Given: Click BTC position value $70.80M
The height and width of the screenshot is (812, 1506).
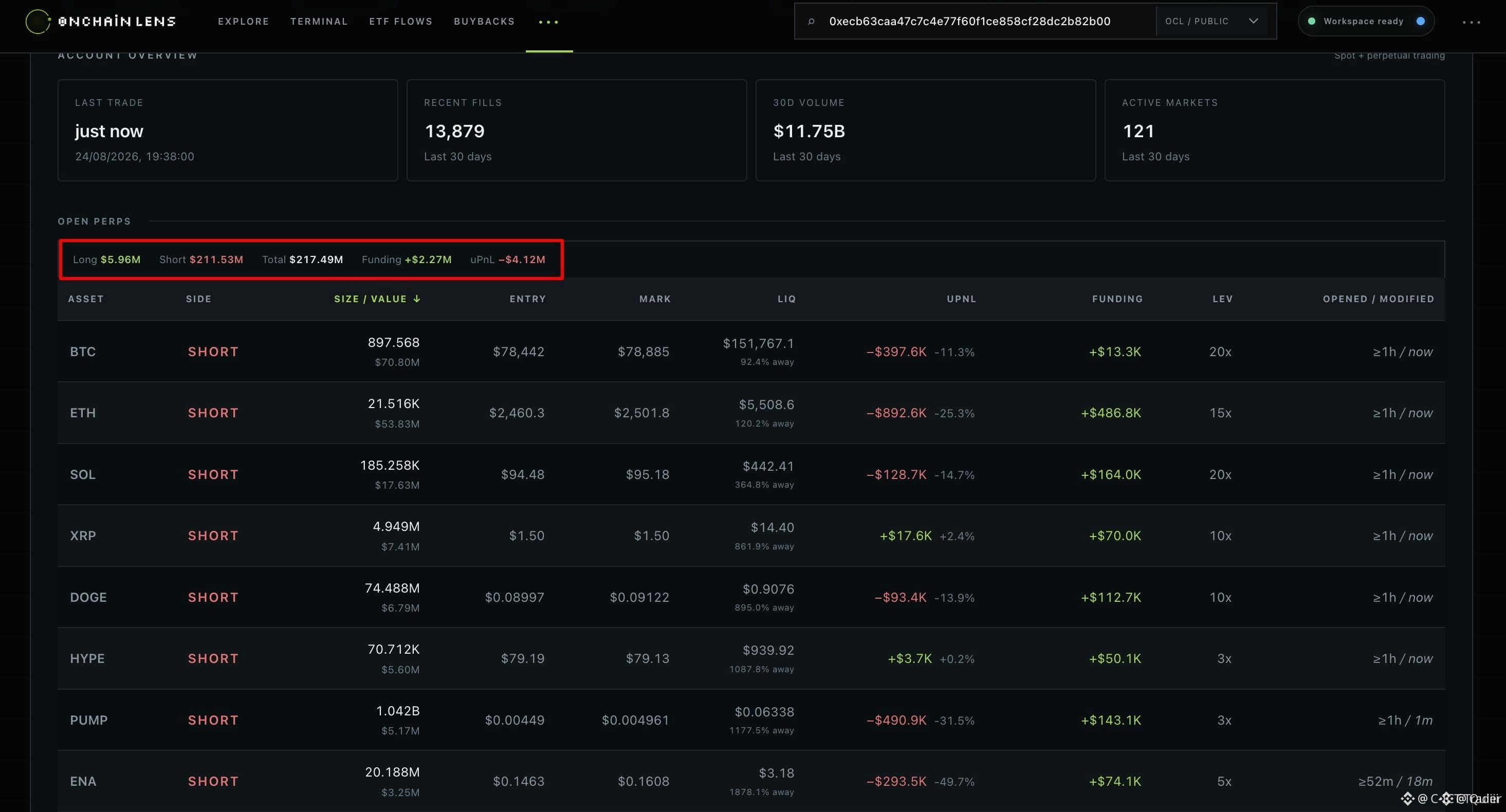Looking at the screenshot, I should coord(397,362).
